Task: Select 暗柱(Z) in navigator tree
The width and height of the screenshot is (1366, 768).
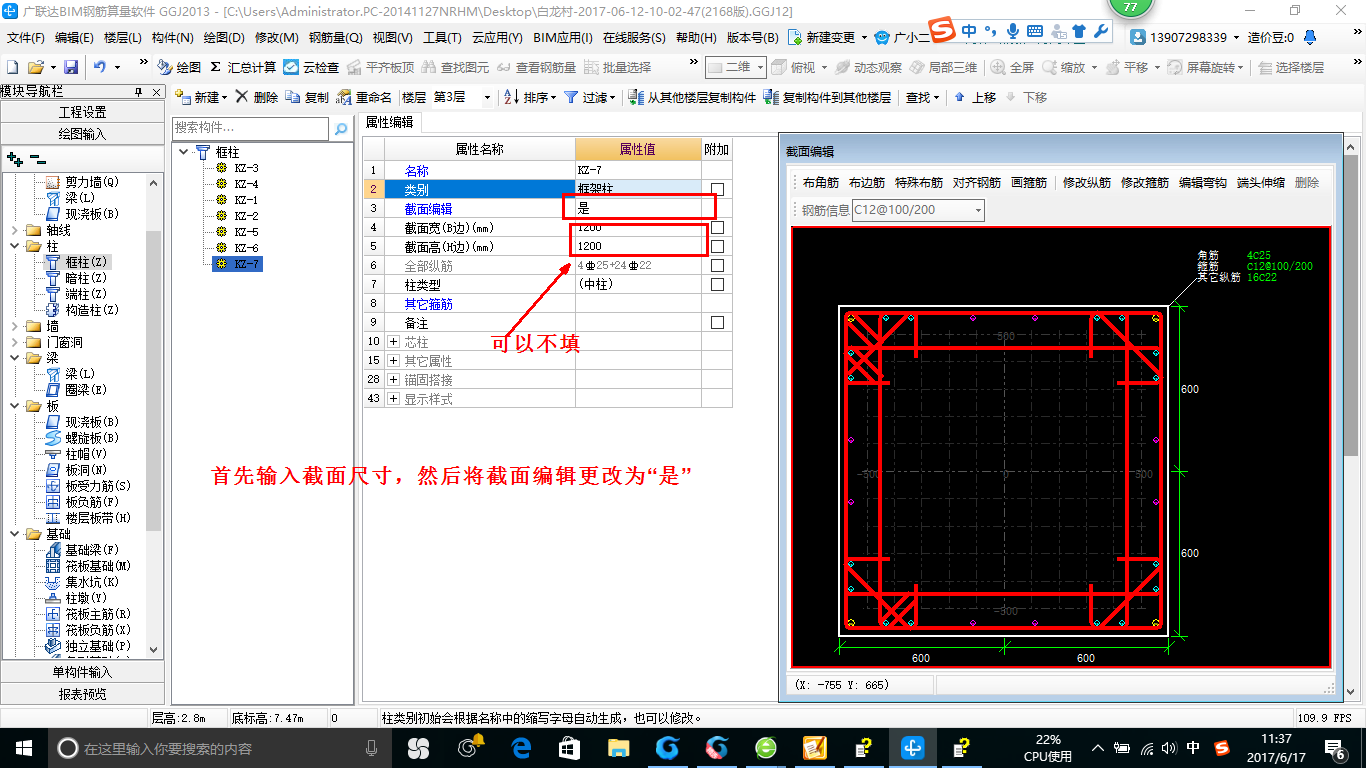Action: point(85,278)
